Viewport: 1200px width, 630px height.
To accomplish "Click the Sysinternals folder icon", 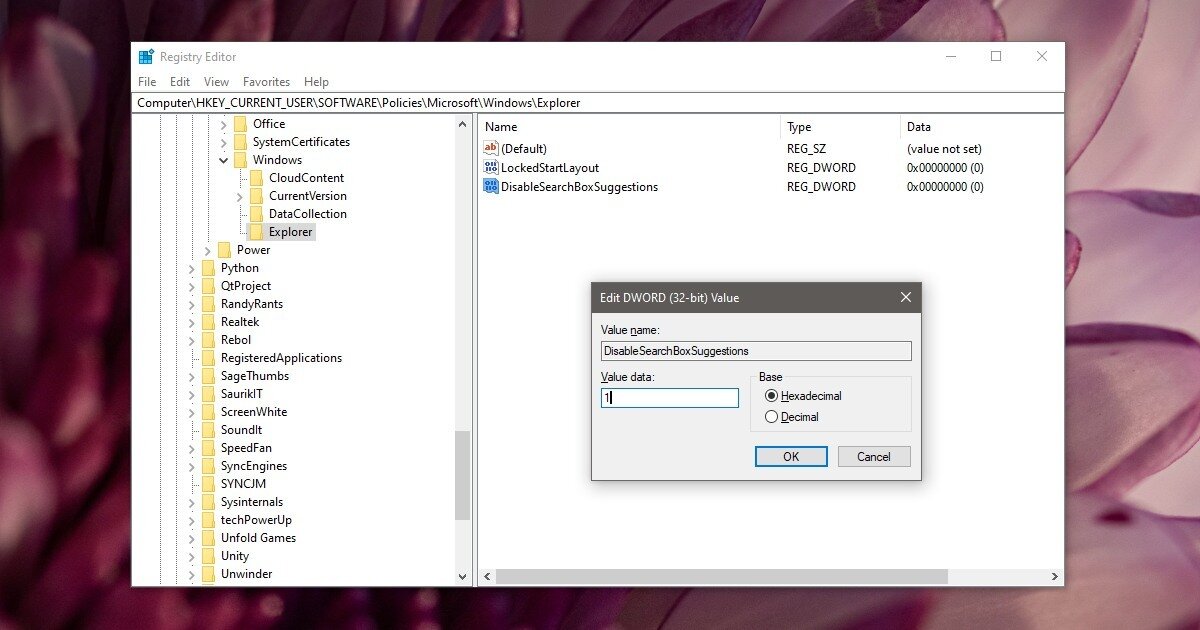I will coord(206,501).
